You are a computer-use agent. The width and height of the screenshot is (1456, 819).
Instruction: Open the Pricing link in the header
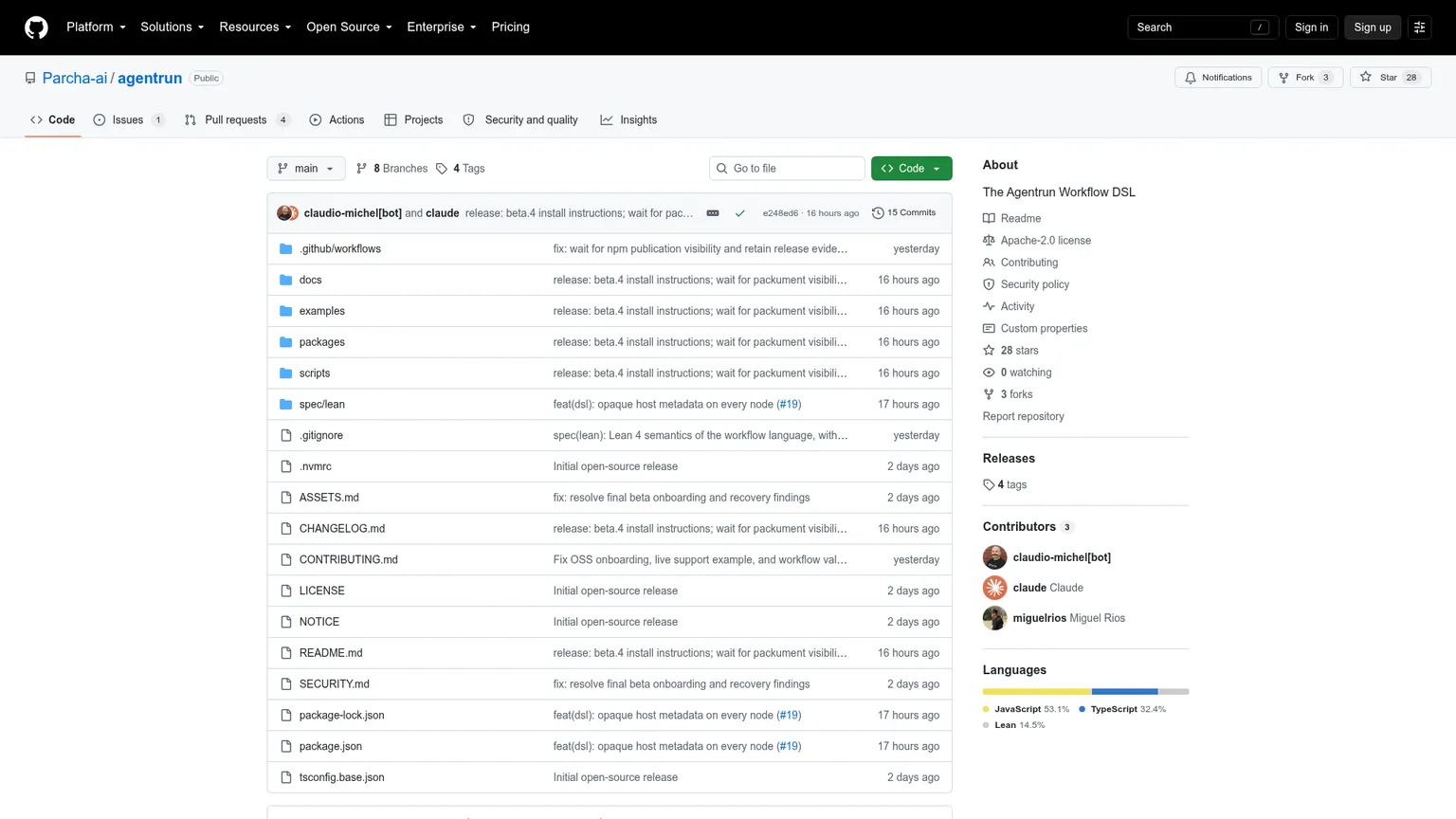511,27
